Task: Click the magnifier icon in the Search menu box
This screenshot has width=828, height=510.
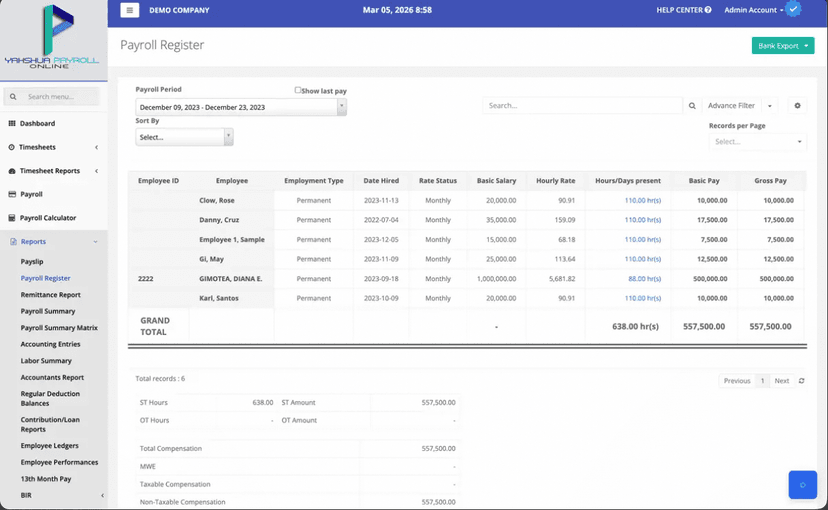Action: (13, 97)
